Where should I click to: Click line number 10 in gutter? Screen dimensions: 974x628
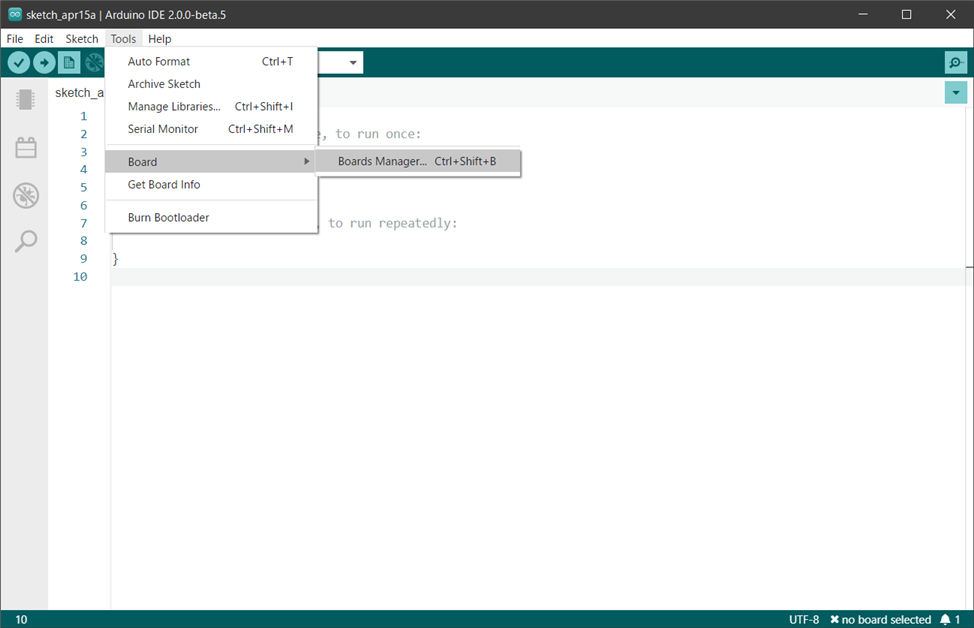[x=80, y=276]
